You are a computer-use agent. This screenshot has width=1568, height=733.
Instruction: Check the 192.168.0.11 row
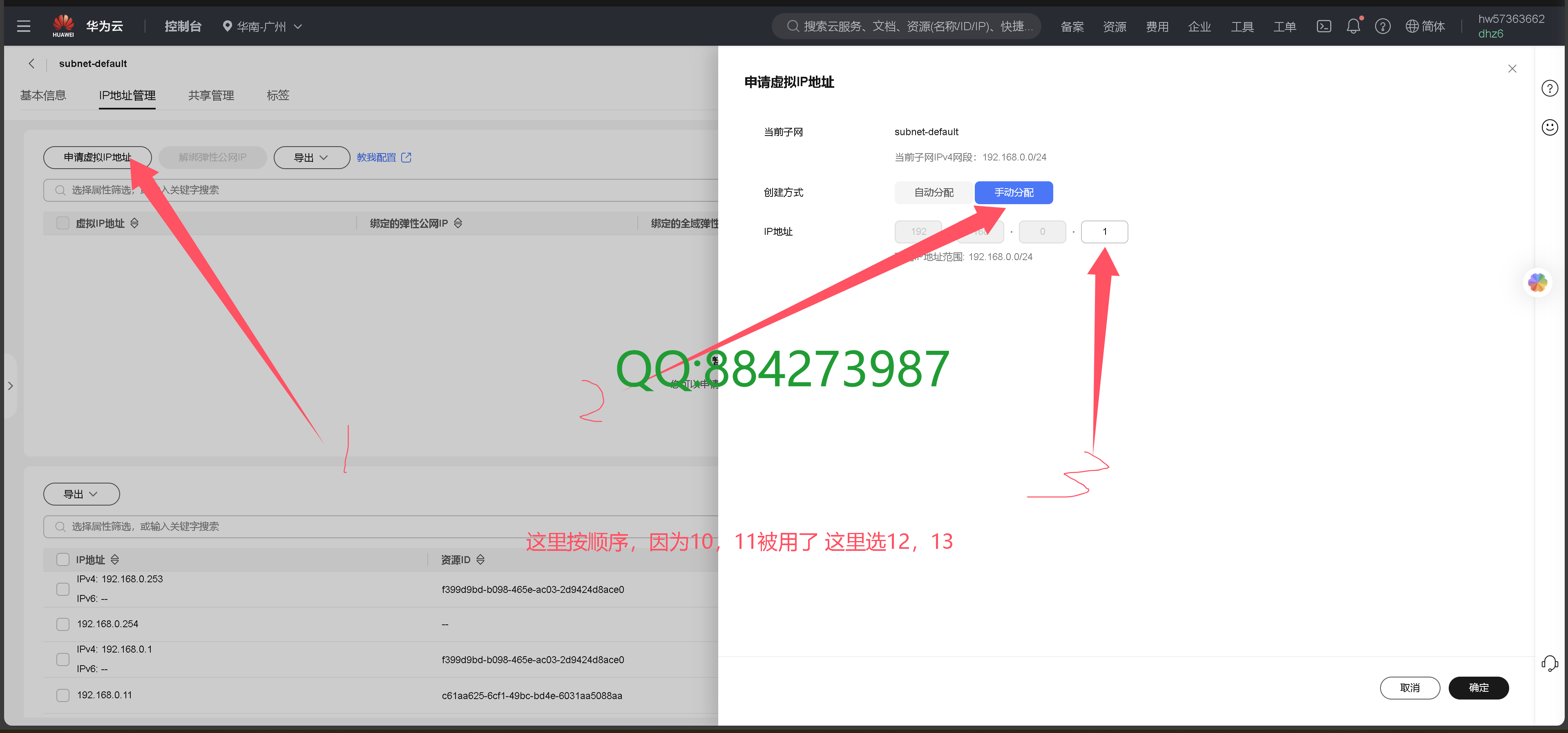pyautogui.click(x=63, y=695)
